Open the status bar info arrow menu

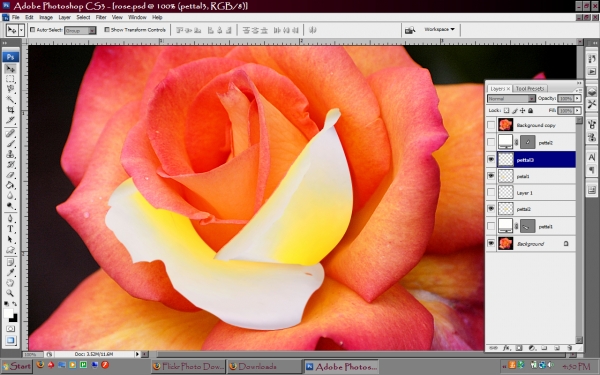click(x=137, y=354)
